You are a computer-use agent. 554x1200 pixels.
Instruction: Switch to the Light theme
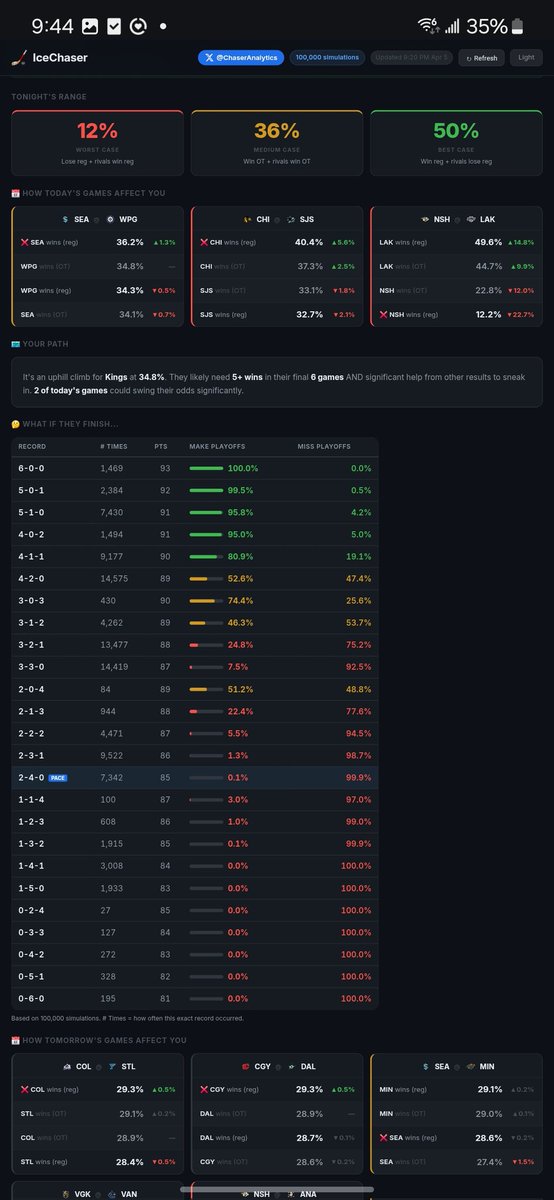click(526, 58)
